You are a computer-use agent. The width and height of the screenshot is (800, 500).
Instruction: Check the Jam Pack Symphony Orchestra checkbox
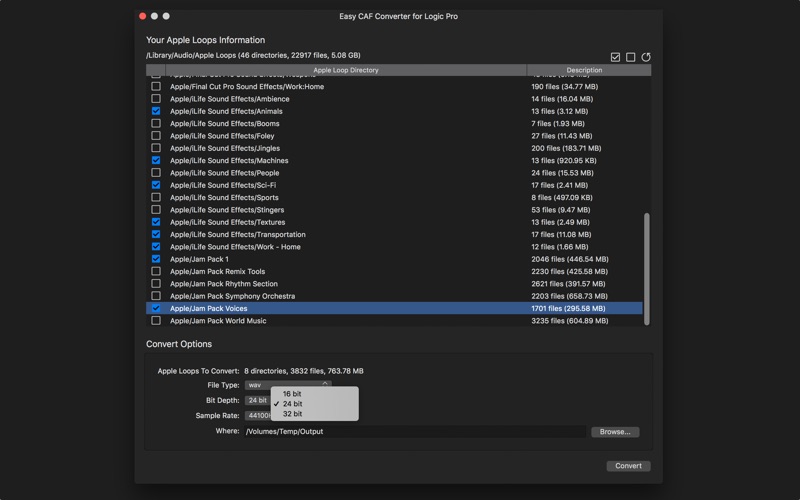coord(156,295)
